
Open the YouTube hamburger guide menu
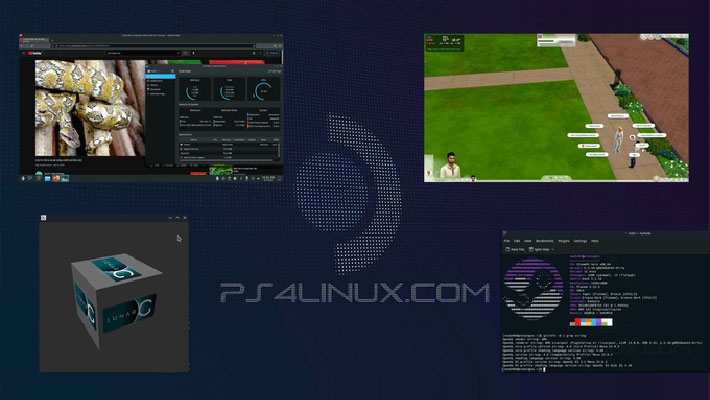click(24, 53)
